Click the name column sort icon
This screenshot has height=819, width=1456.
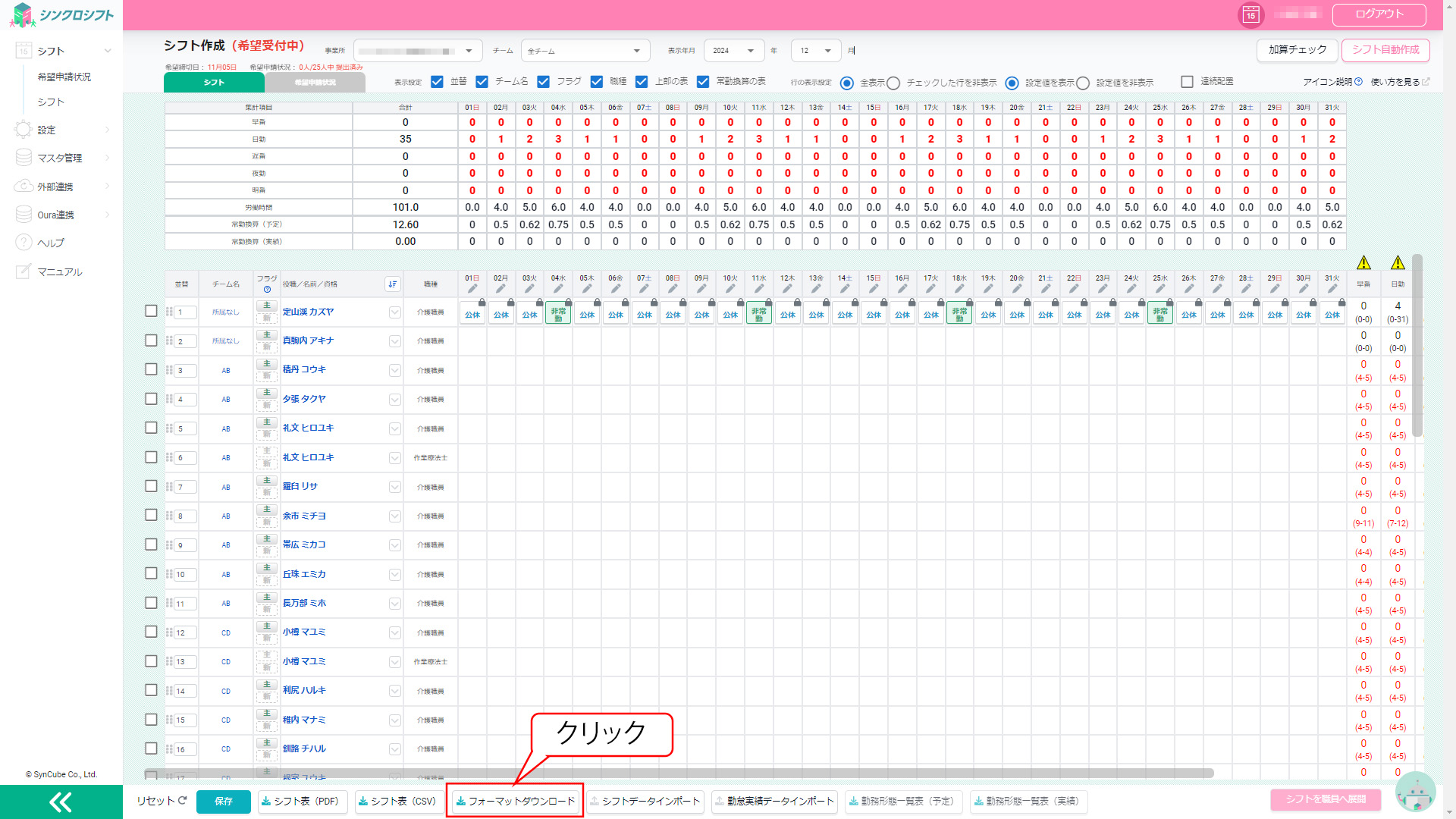click(x=392, y=284)
